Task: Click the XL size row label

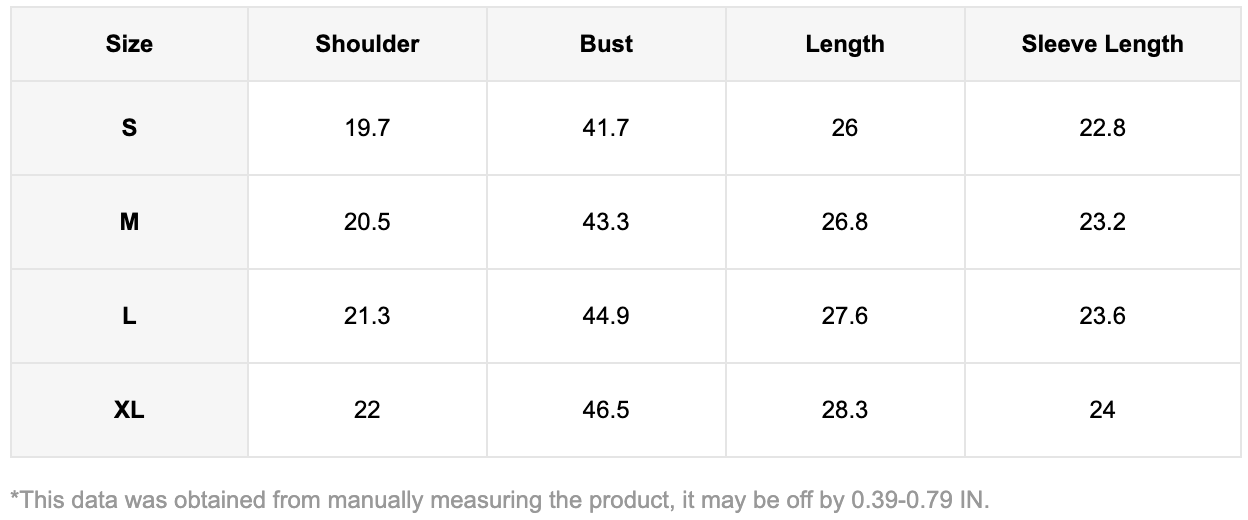Action: pos(129,410)
